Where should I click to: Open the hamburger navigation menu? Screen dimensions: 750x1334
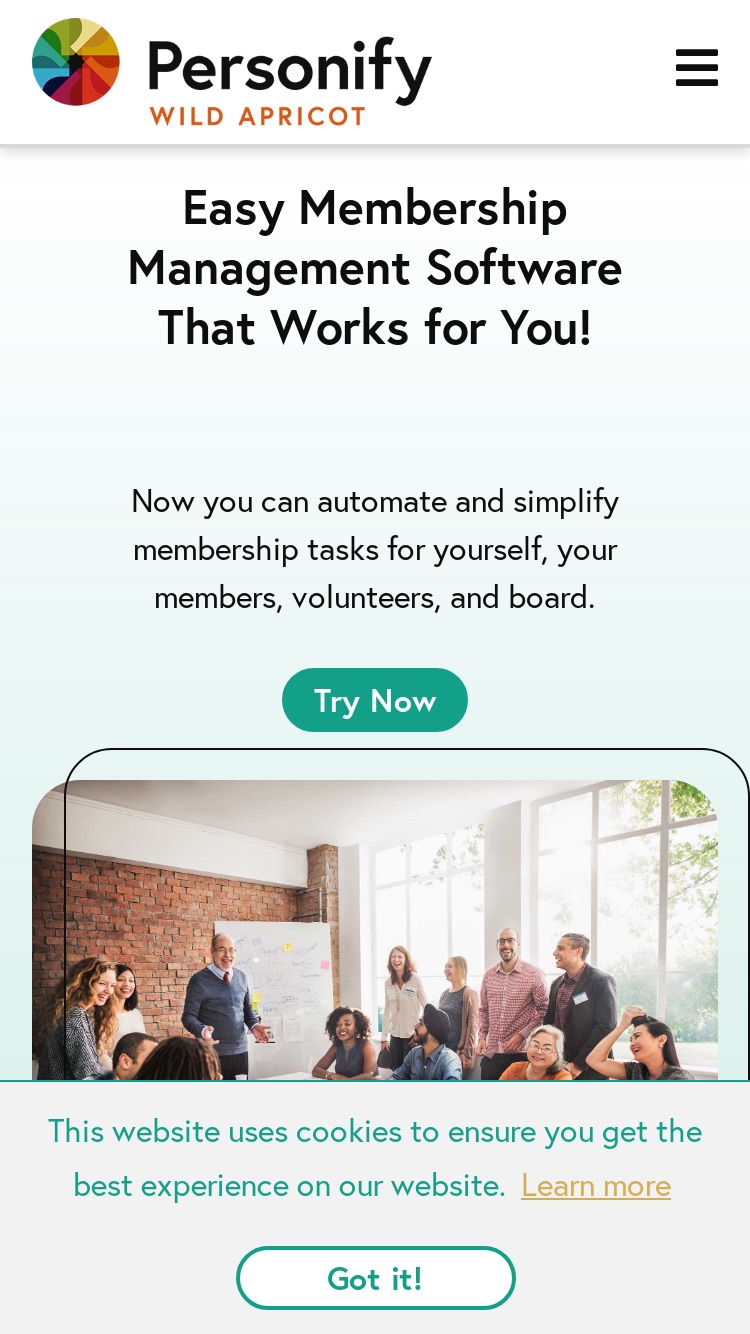pos(697,68)
